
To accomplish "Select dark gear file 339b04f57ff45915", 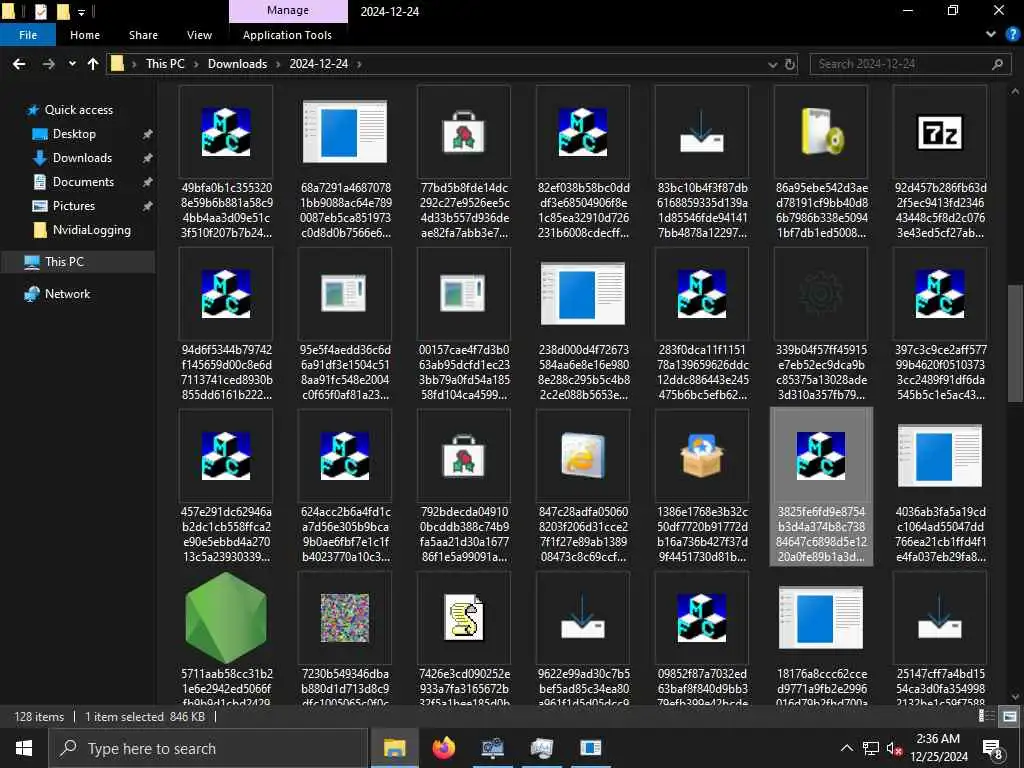I will point(821,325).
